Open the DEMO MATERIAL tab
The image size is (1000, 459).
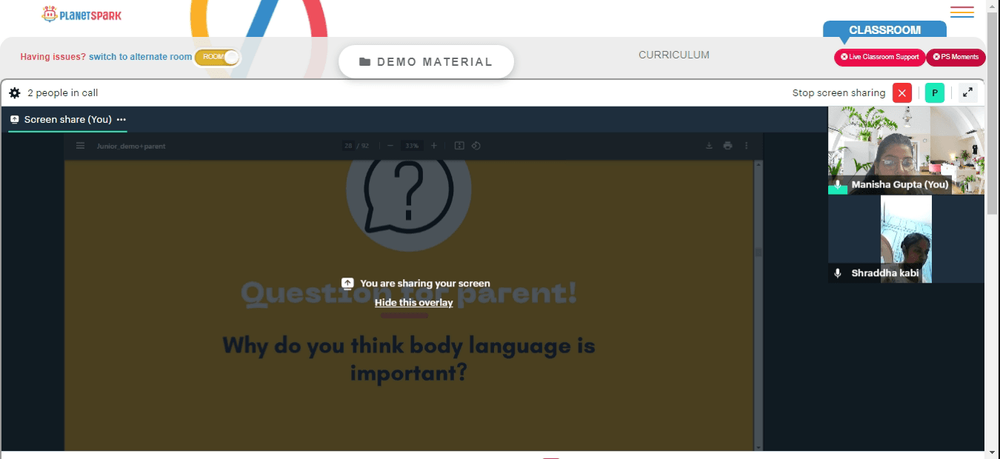[426, 62]
